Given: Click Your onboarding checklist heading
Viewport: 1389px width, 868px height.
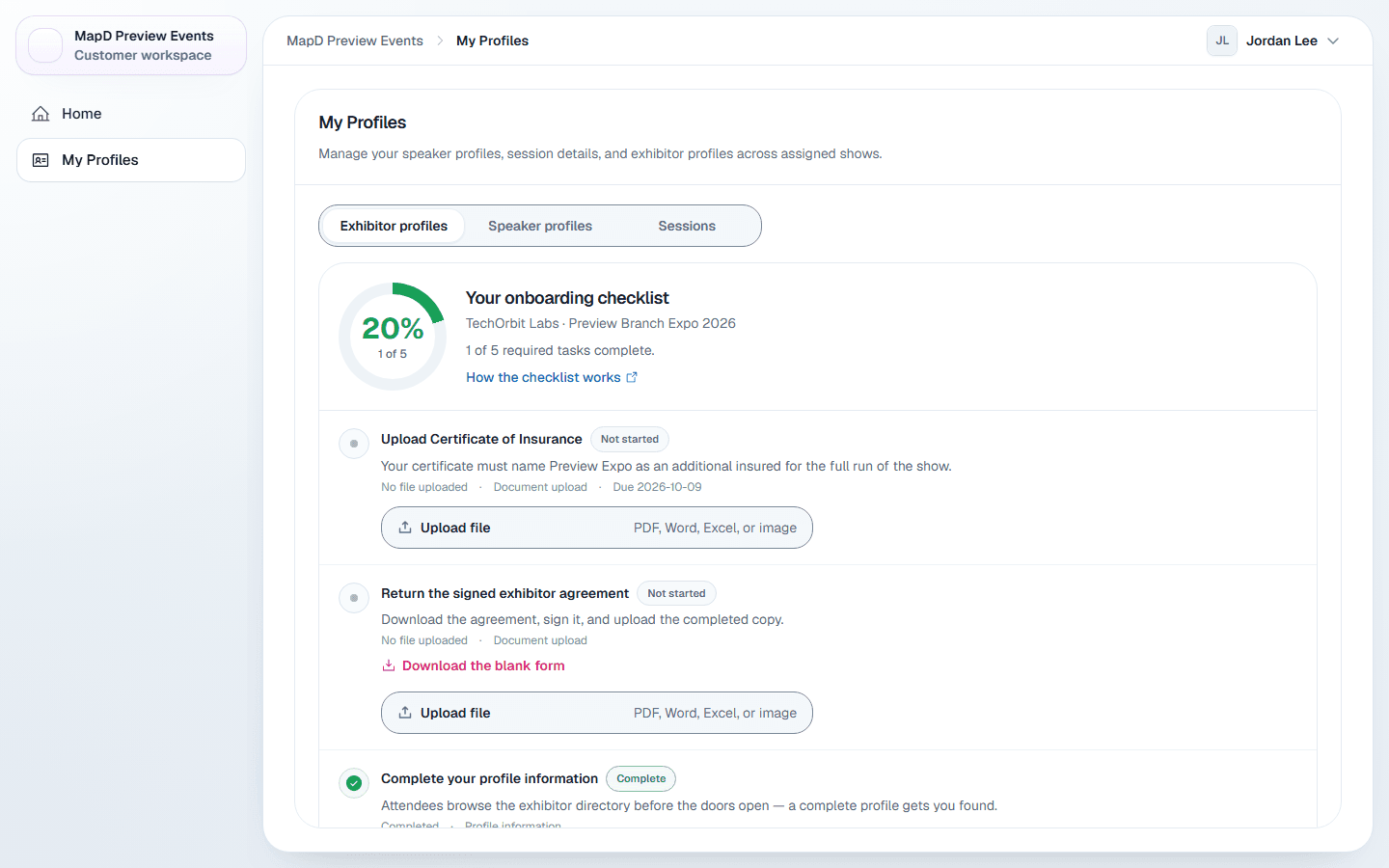Looking at the screenshot, I should point(567,298).
